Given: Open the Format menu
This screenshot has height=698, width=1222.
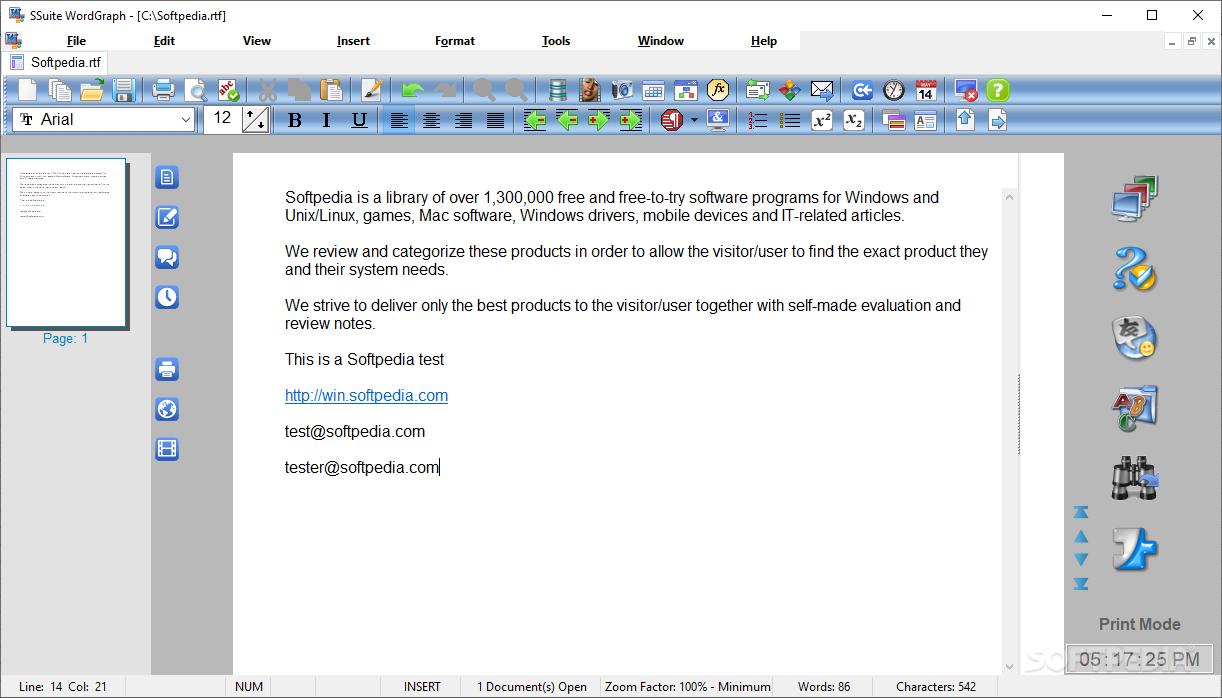Looking at the screenshot, I should coord(455,41).
